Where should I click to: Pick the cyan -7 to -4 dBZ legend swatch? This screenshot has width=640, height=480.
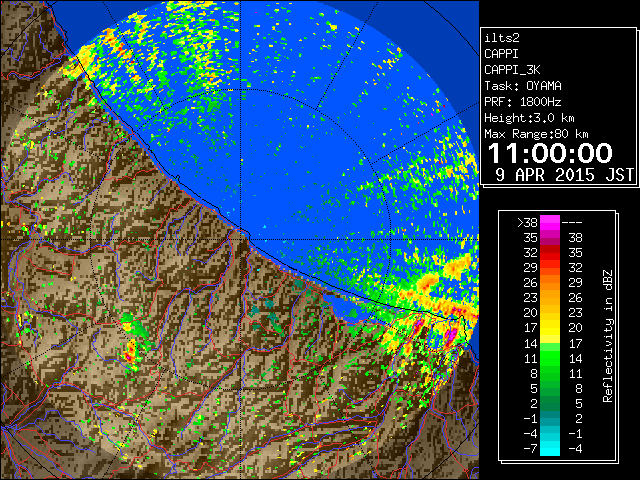pos(550,449)
